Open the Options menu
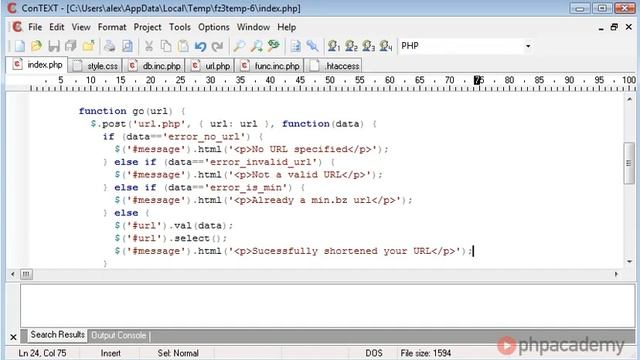This screenshot has width=640, height=360. pos(213,27)
